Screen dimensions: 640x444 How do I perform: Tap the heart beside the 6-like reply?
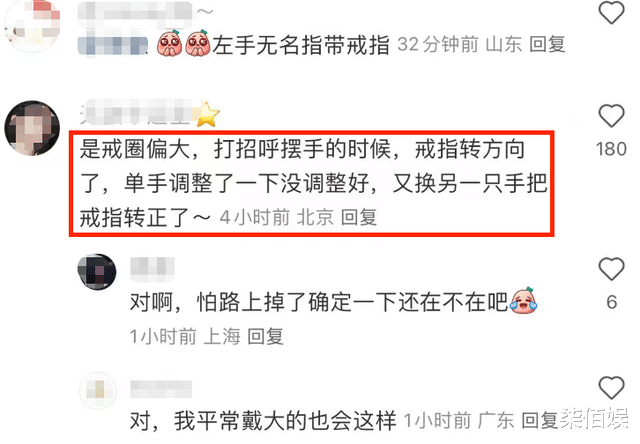[x=611, y=269]
